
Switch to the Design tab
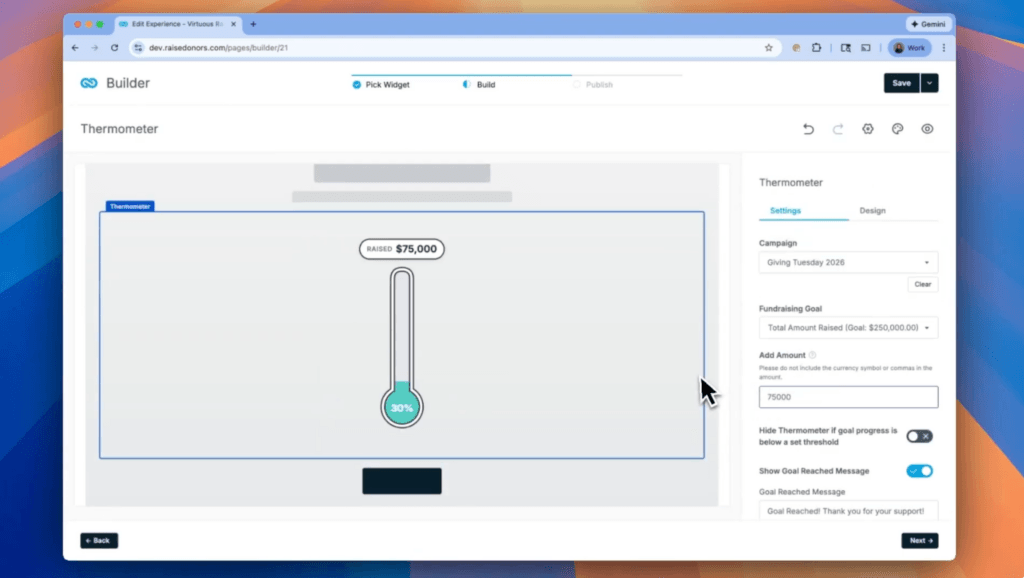pos(872,210)
